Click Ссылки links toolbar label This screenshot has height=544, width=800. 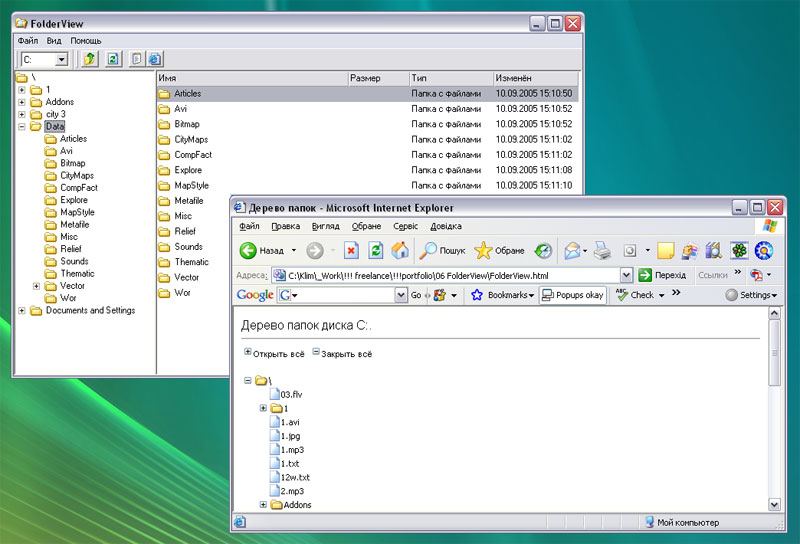click(x=713, y=276)
